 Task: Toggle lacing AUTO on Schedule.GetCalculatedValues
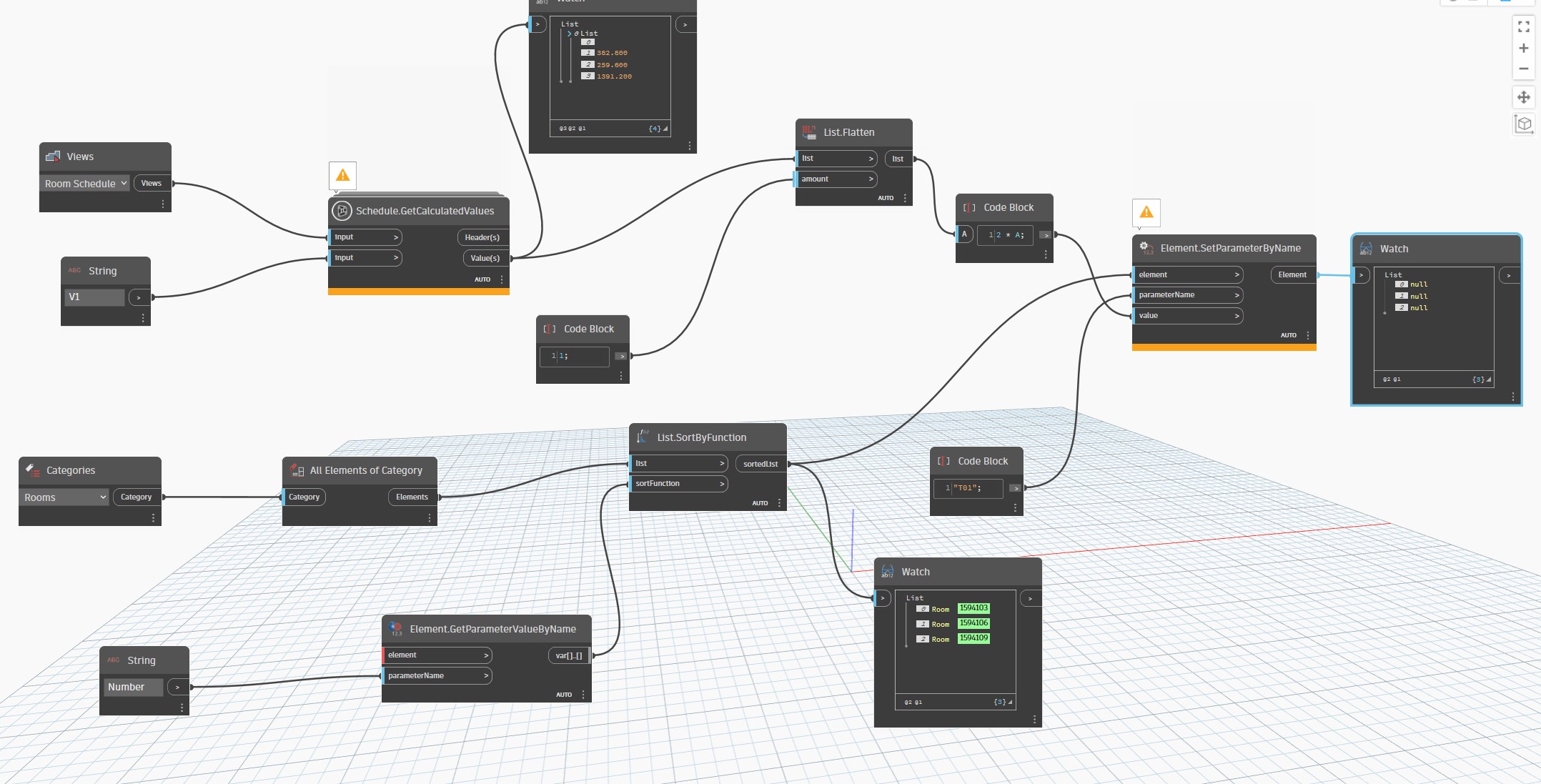tap(482, 279)
